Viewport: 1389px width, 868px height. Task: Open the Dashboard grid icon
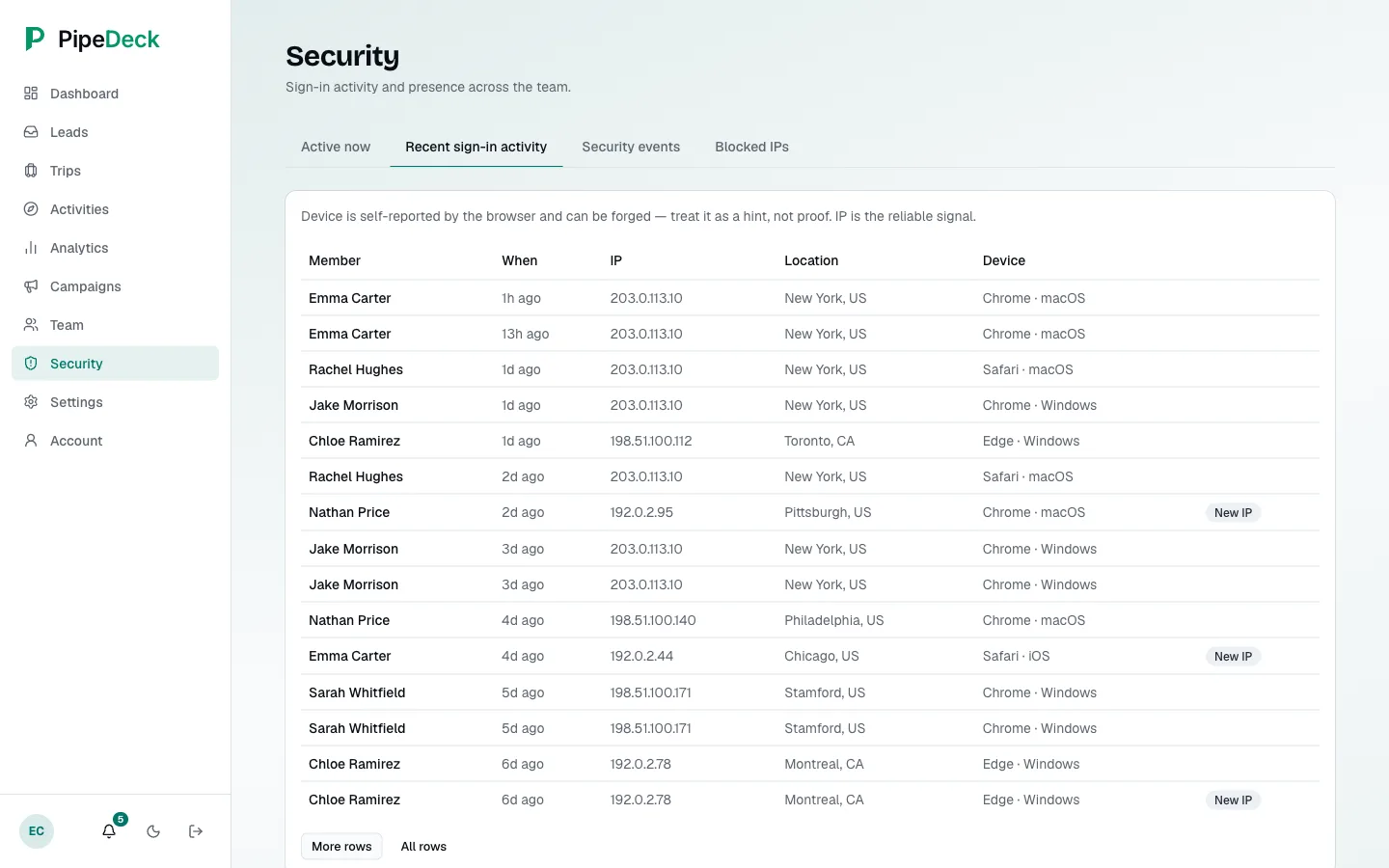point(31,94)
